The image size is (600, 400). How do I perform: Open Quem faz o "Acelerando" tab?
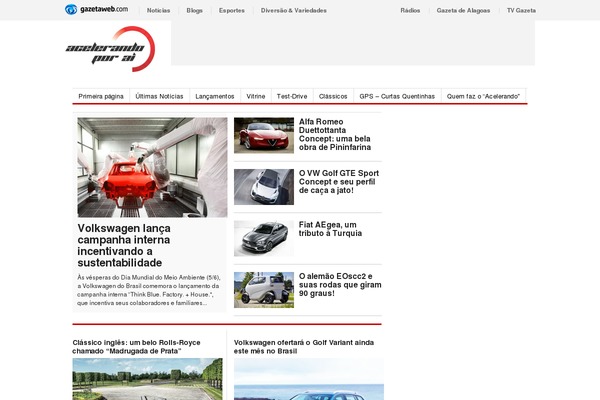click(x=483, y=96)
